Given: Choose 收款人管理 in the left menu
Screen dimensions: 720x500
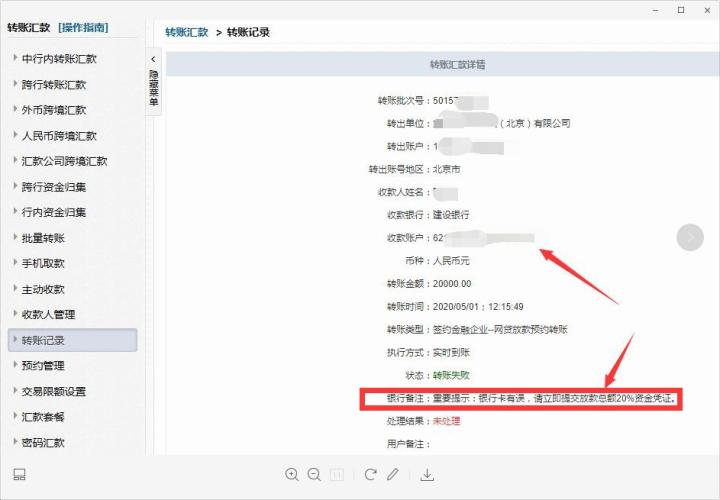Looking at the screenshot, I should [49, 314].
